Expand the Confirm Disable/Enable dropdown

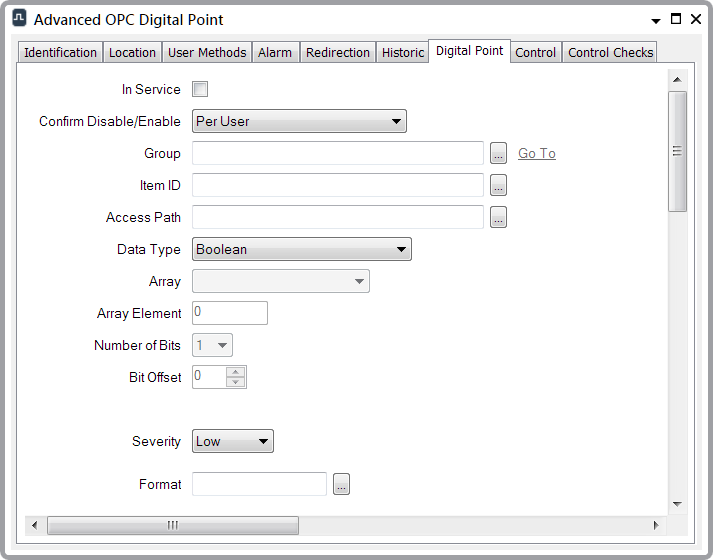298,122
